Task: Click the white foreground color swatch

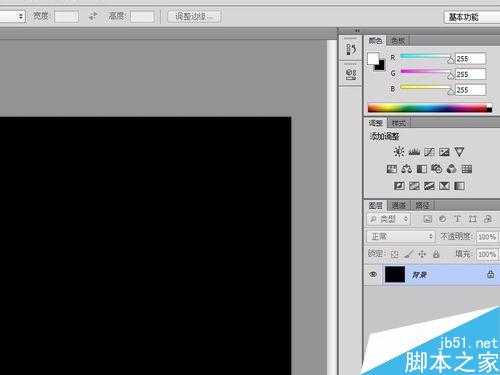Action: coord(373,58)
